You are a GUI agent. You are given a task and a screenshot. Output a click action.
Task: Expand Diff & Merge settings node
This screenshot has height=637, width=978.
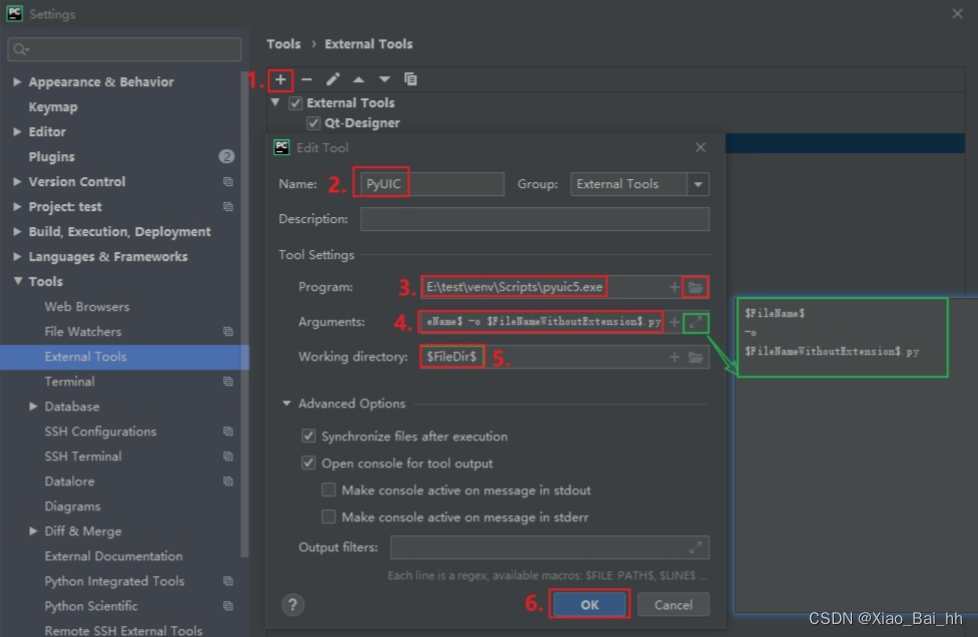point(33,531)
